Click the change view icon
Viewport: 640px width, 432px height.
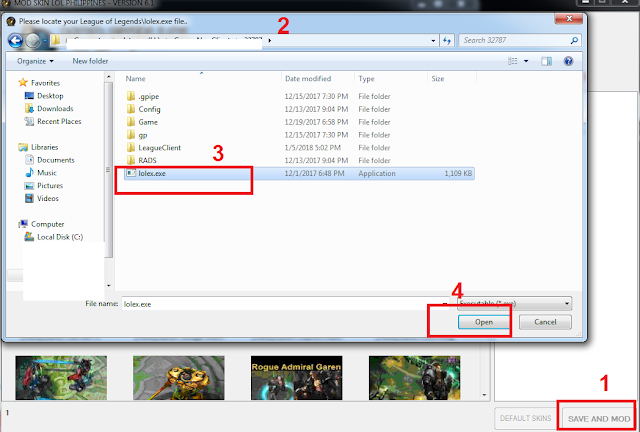click(x=513, y=61)
